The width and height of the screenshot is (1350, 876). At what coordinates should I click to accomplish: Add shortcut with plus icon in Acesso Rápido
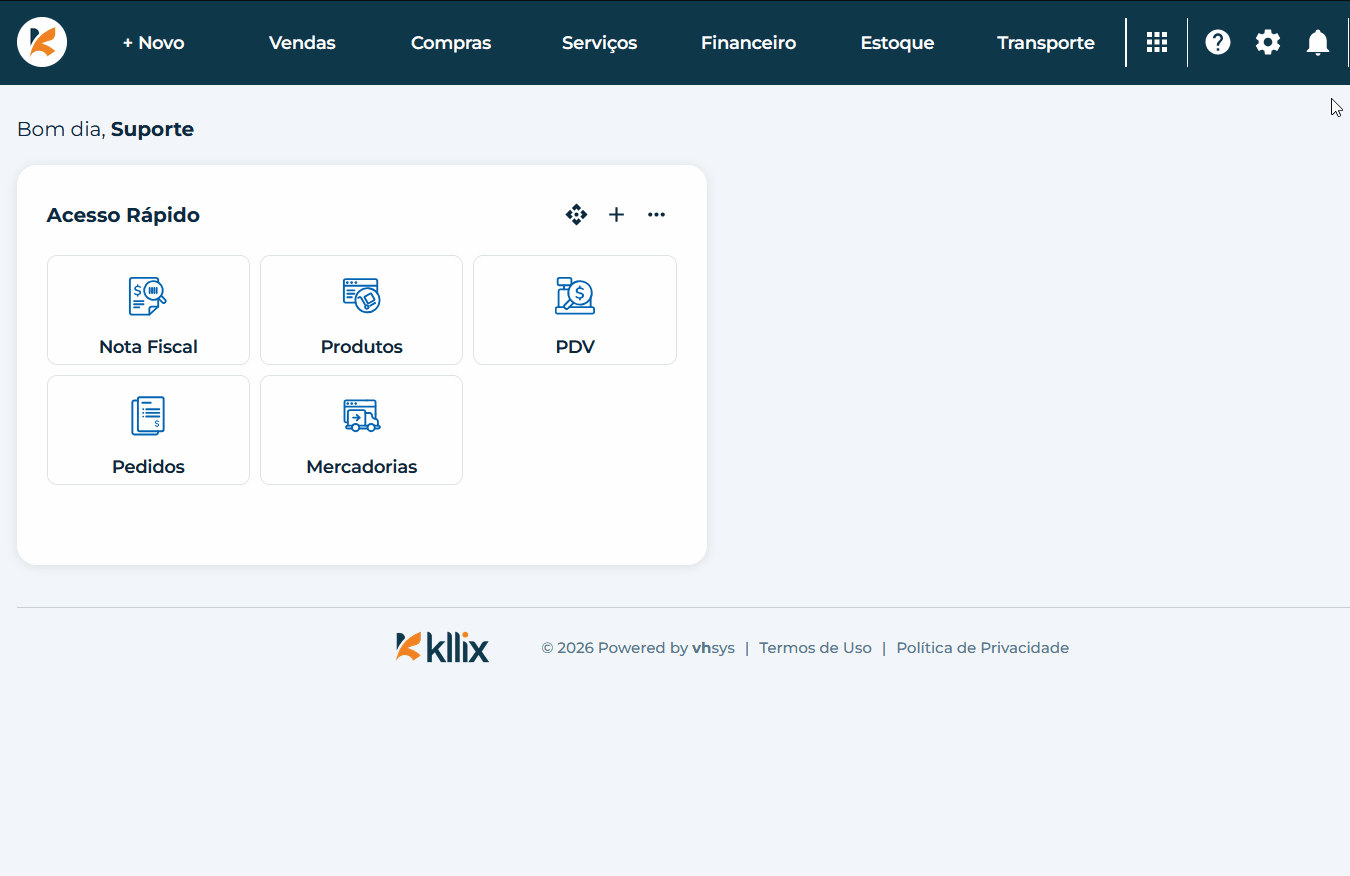click(617, 215)
